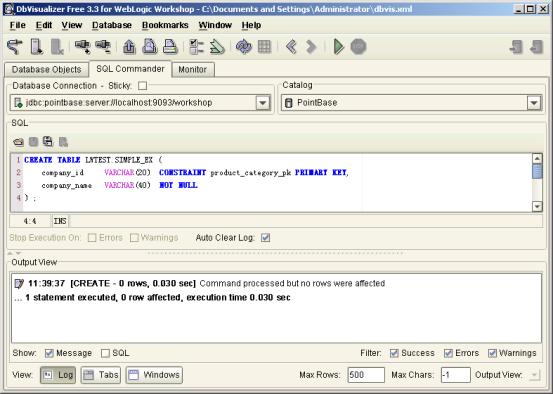Click the reconnect plug cable icon in toolbar
Image resolution: width=553 pixels, height=394 pixels.
[15, 46]
